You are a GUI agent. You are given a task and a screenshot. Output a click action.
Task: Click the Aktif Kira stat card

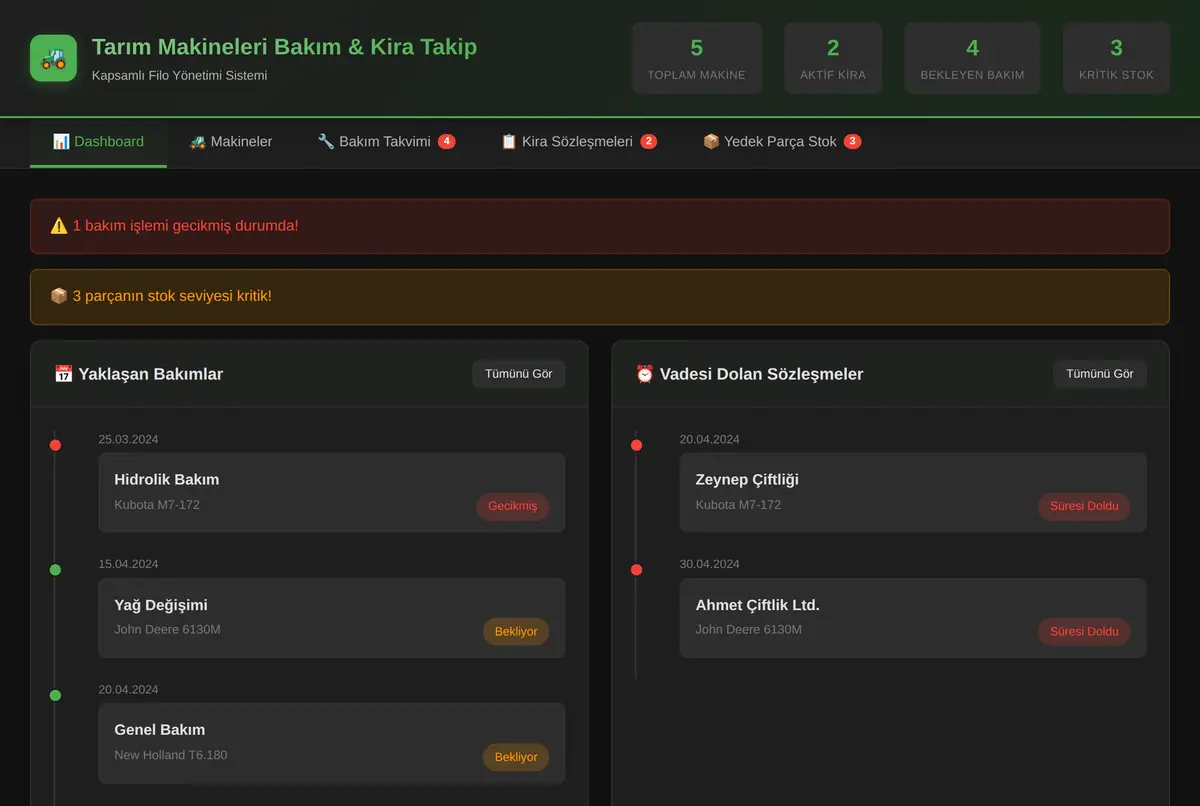833,59
